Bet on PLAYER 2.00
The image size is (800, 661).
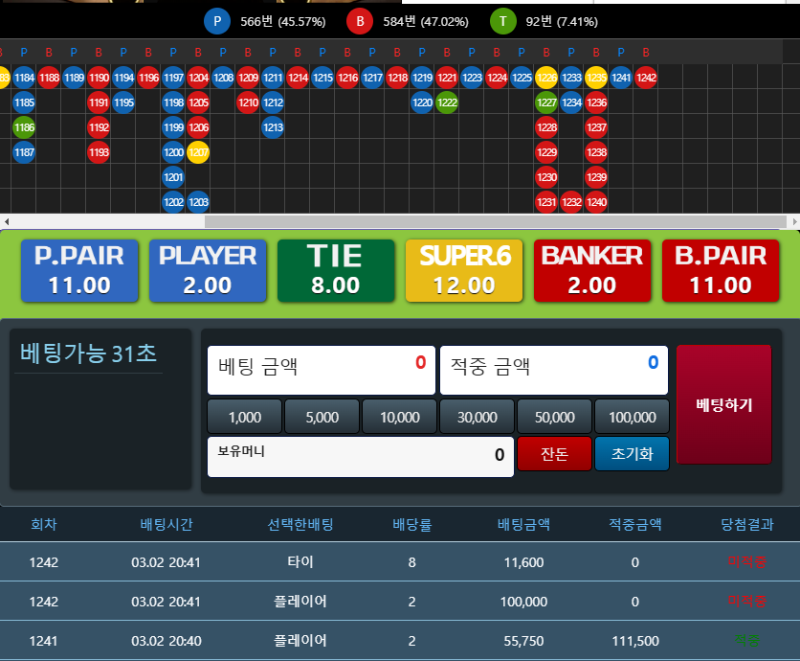pyautogui.click(x=208, y=271)
